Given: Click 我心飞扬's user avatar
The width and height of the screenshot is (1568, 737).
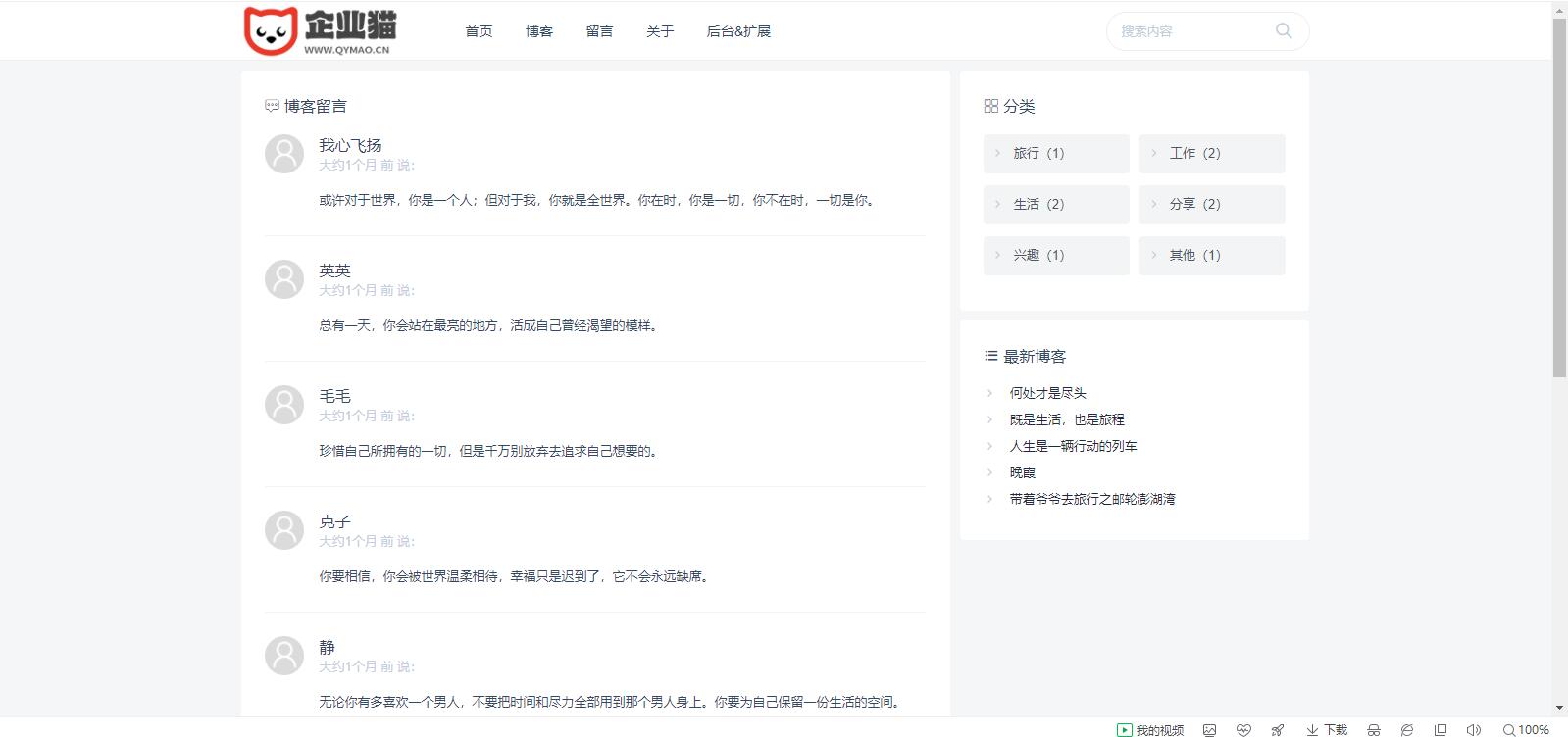Looking at the screenshot, I should tap(284, 154).
